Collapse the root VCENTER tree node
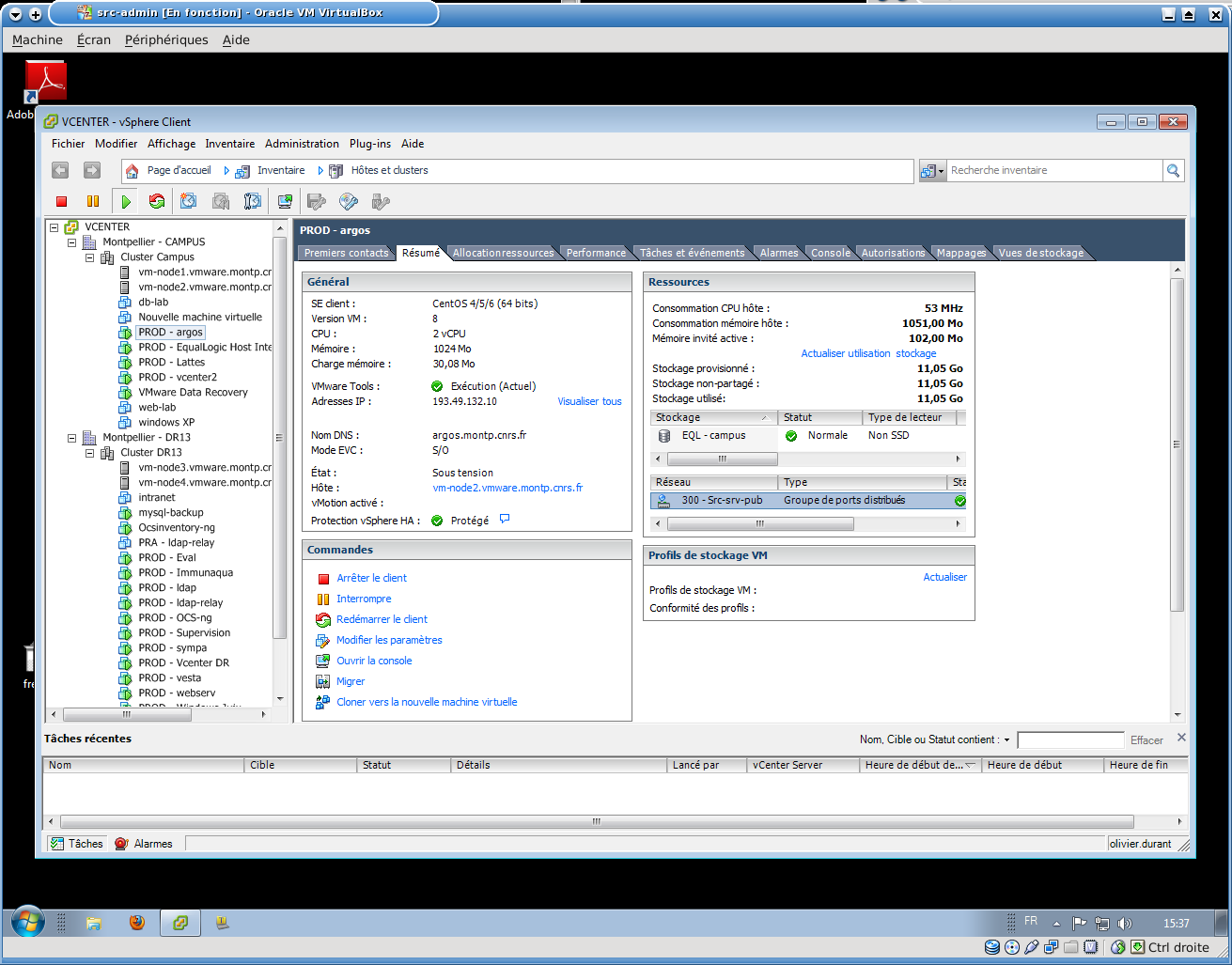 pyautogui.click(x=55, y=227)
